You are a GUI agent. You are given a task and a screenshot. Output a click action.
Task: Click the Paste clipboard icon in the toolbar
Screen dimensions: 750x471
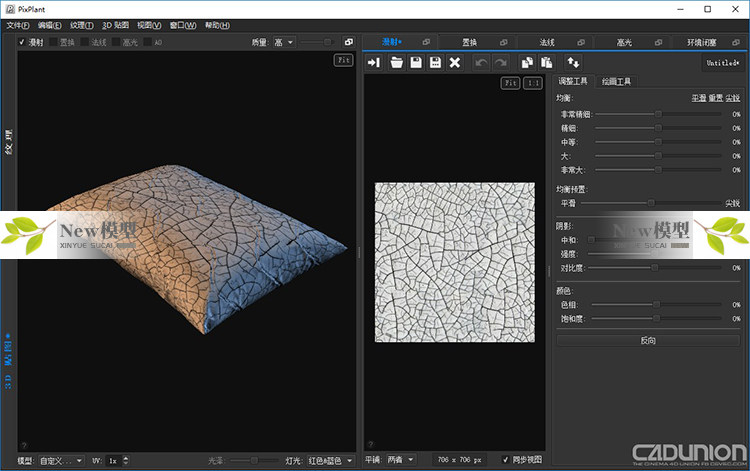tap(546, 63)
